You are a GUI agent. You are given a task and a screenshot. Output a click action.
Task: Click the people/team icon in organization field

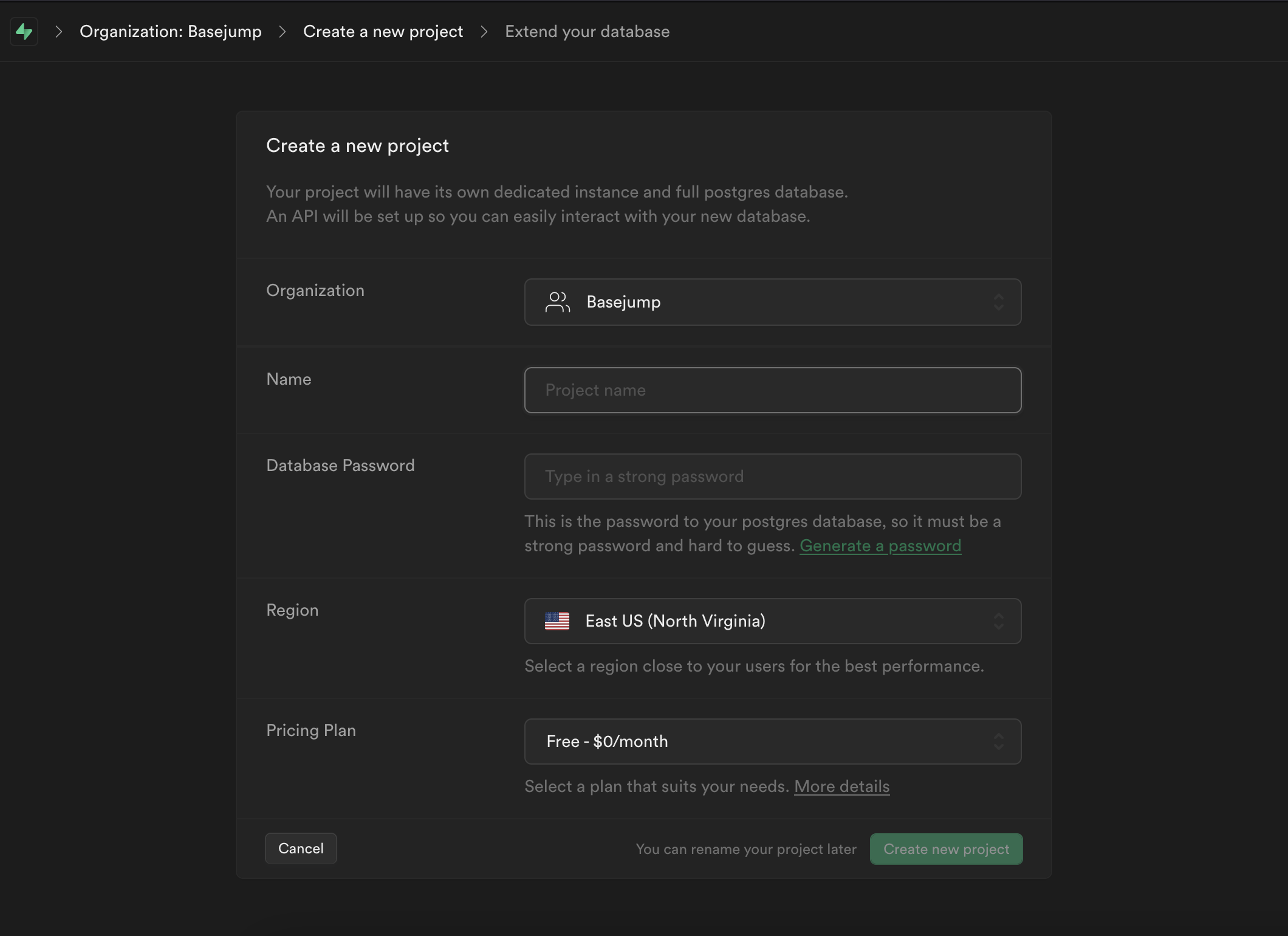tap(557, 301)
